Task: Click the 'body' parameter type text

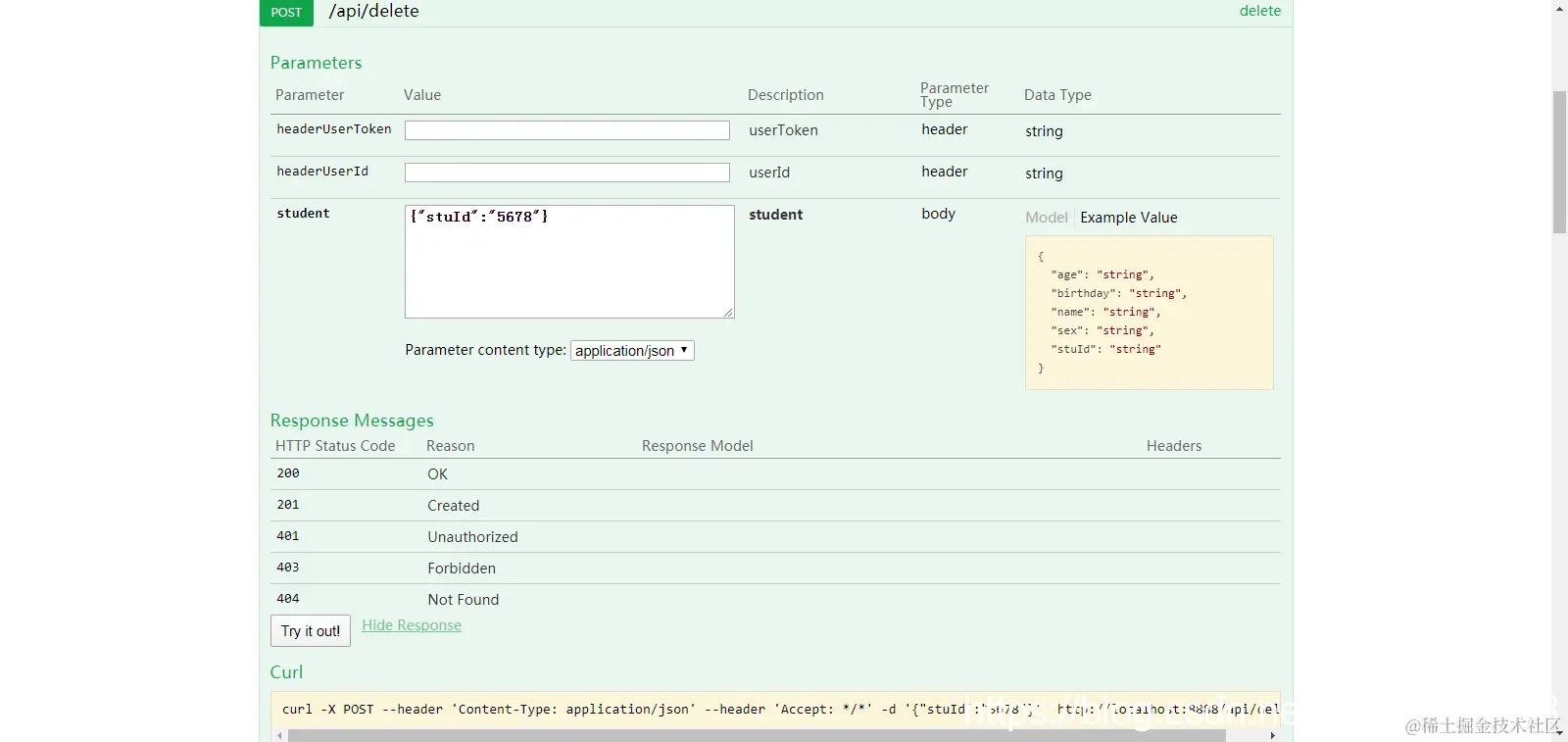Action: [x=938, y=214]
